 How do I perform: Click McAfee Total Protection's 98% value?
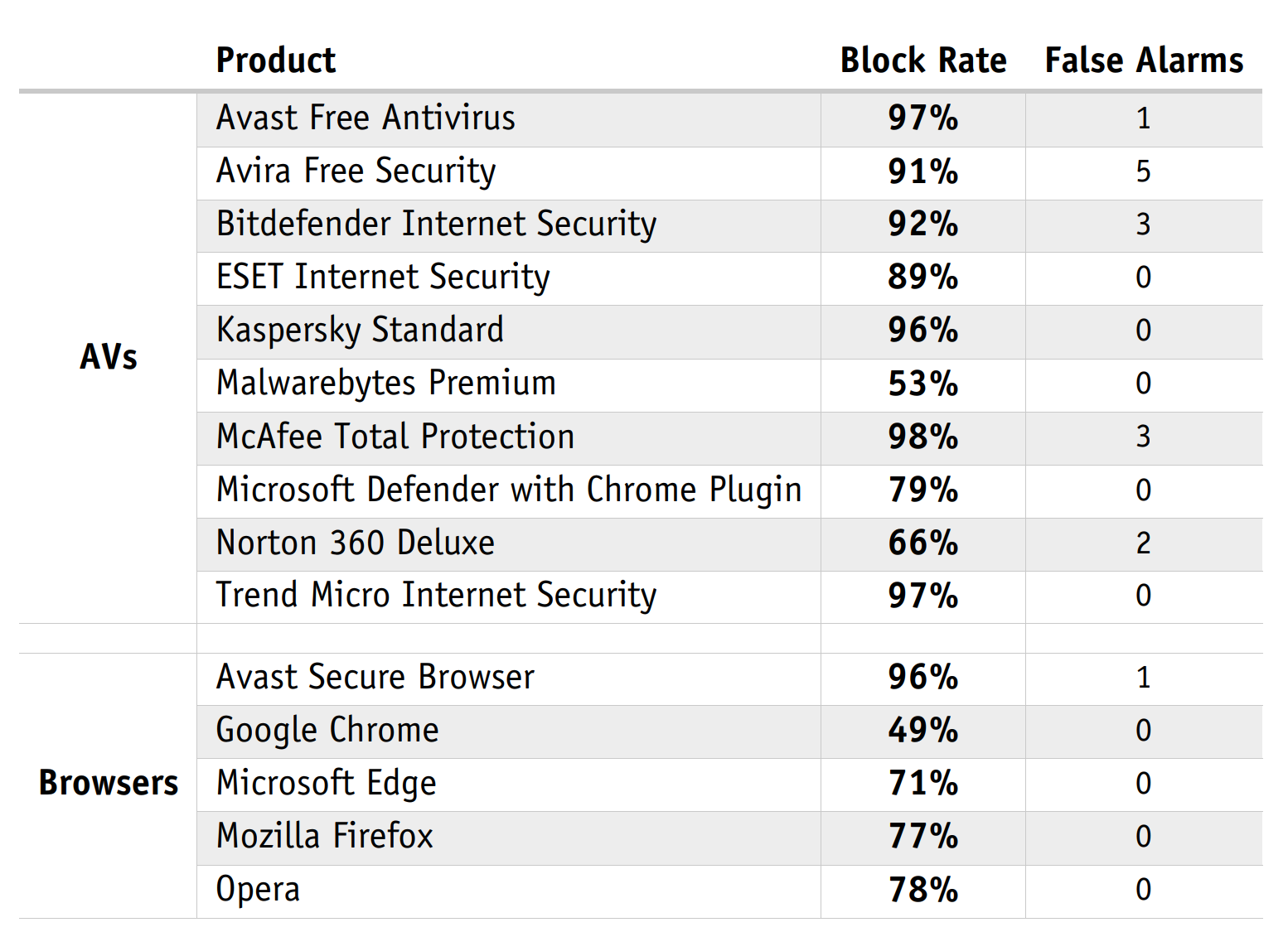pyautogui.click(x=922, y=437)
